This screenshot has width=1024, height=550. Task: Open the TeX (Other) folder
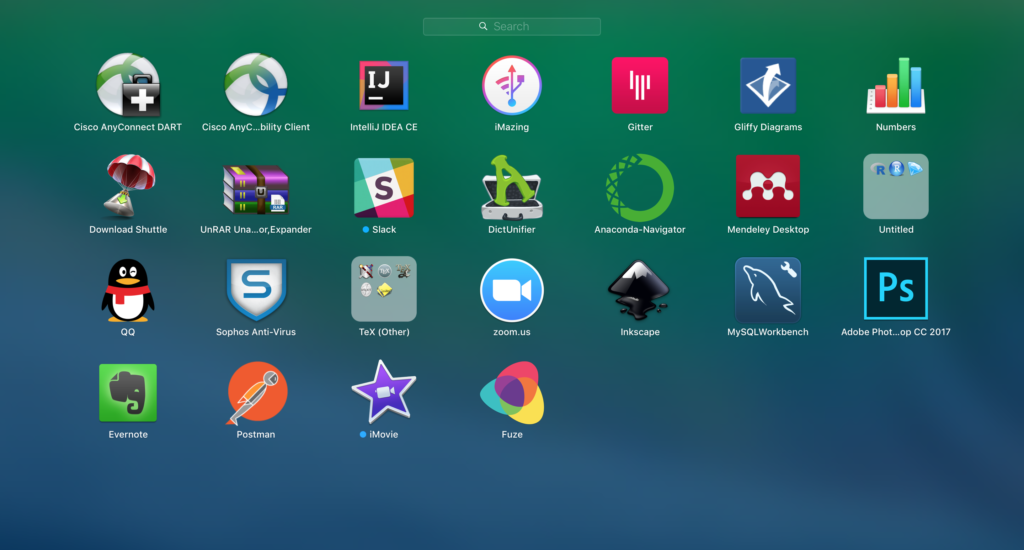click(x=384, y=289)
